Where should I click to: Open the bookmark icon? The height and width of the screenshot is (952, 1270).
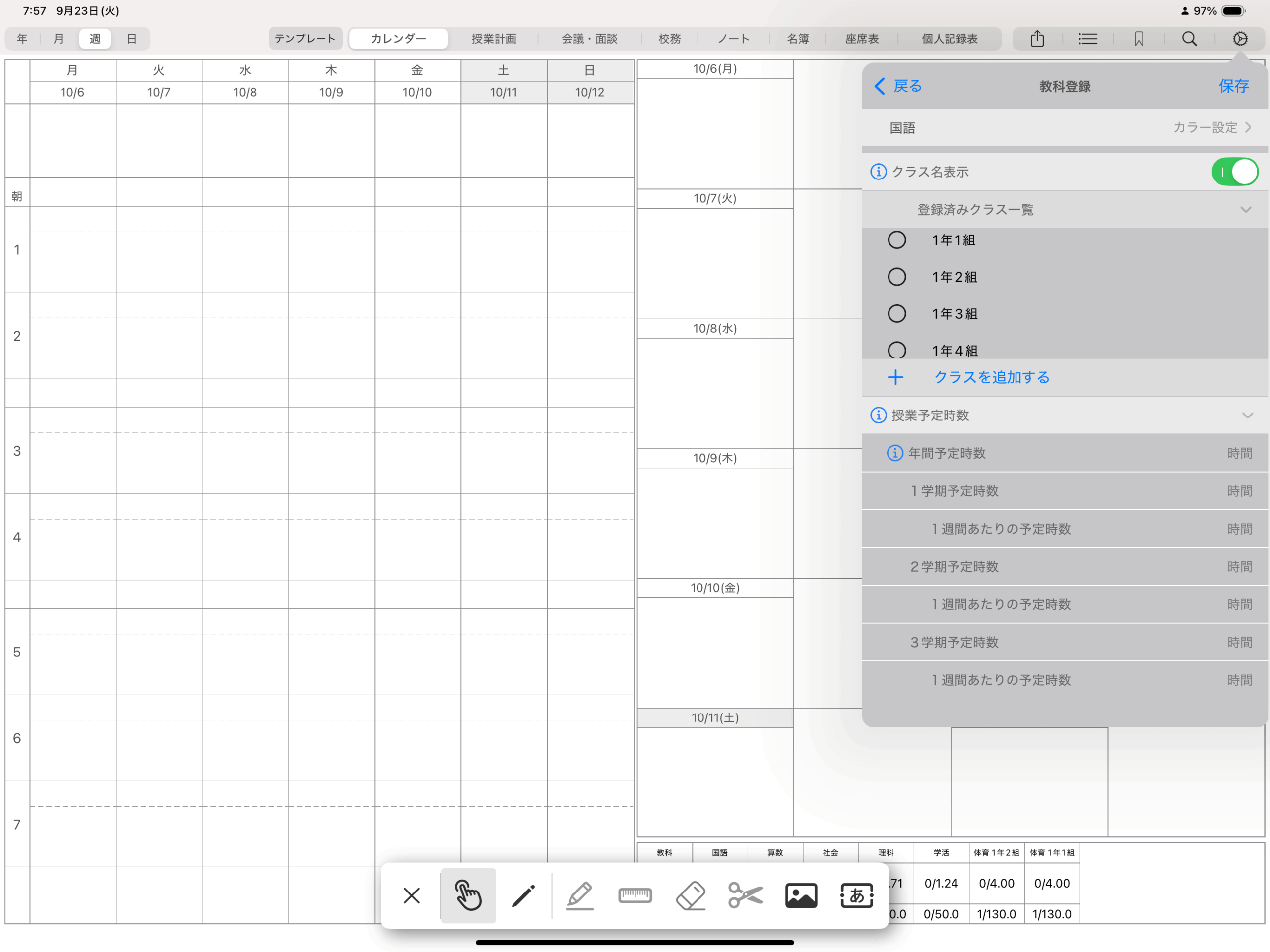click(1139, 39)
